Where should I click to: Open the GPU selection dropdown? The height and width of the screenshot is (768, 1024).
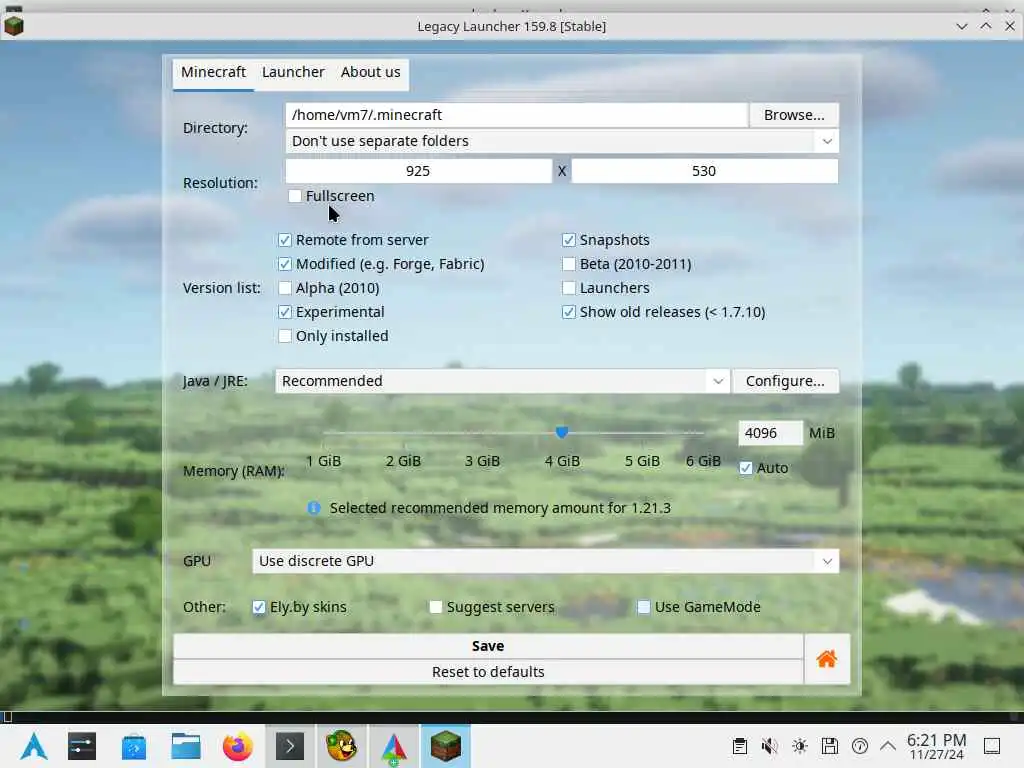tap(545, 561)
